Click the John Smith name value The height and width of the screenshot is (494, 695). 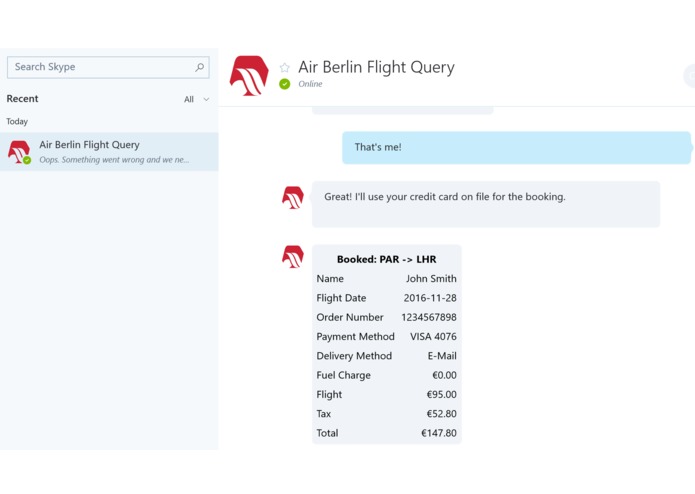pos(431,279)
